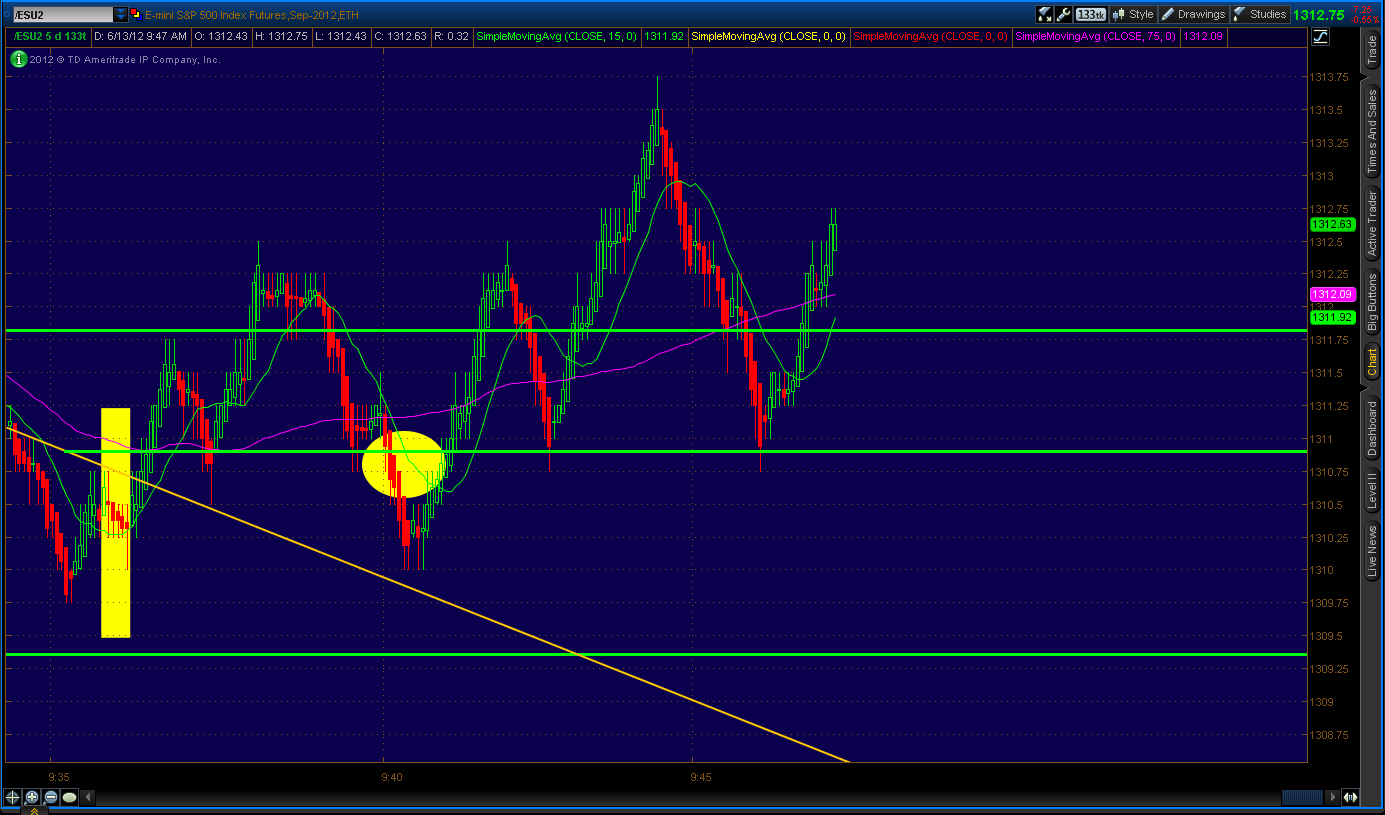Screen dimensions: 1385x815
Task: Click the zoom in magnifier
Action: 31,797
